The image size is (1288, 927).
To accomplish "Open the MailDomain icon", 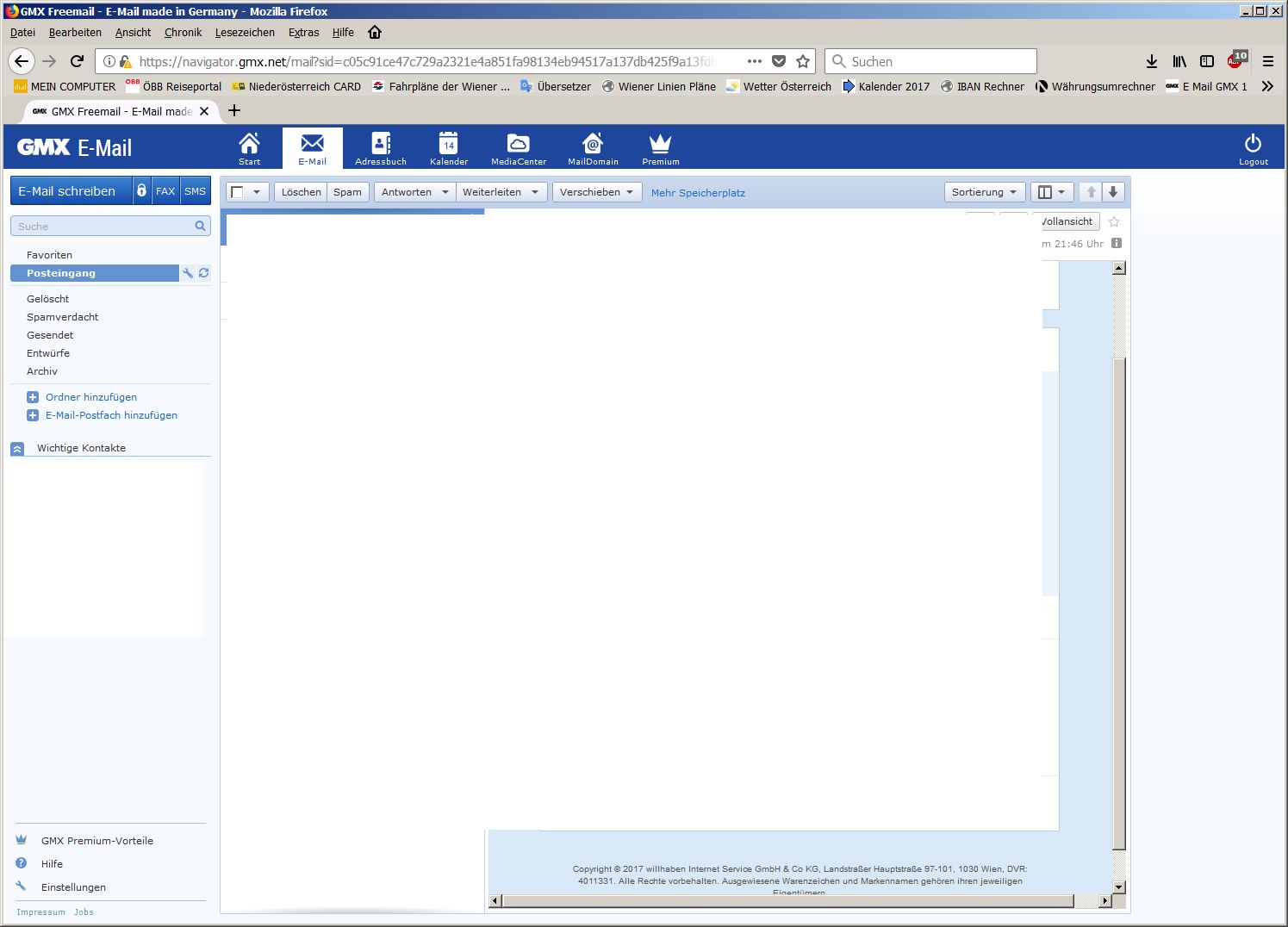I will click(x=593, y=148).
